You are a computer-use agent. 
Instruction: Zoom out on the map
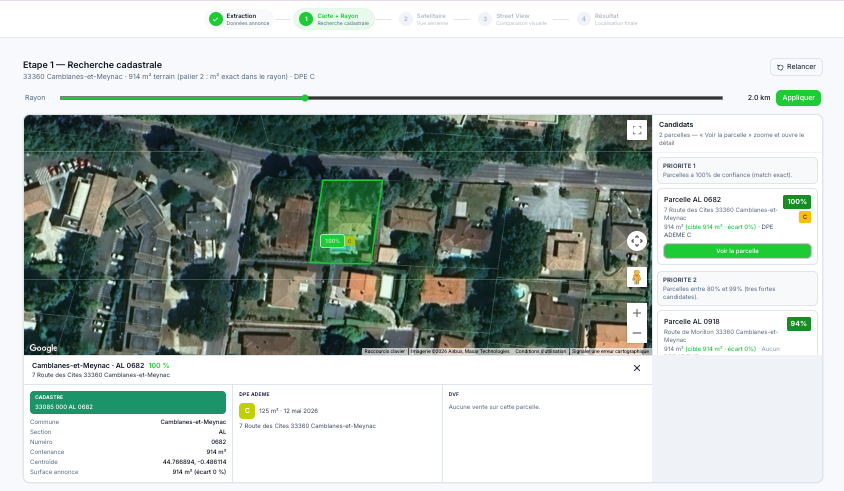tap(637, 333)
